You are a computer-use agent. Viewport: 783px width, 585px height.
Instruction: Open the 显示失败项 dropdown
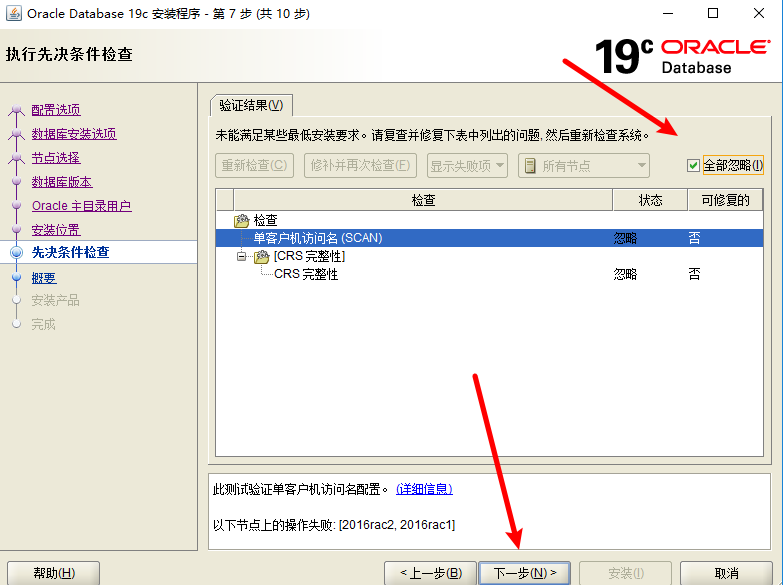coord(467,166)
